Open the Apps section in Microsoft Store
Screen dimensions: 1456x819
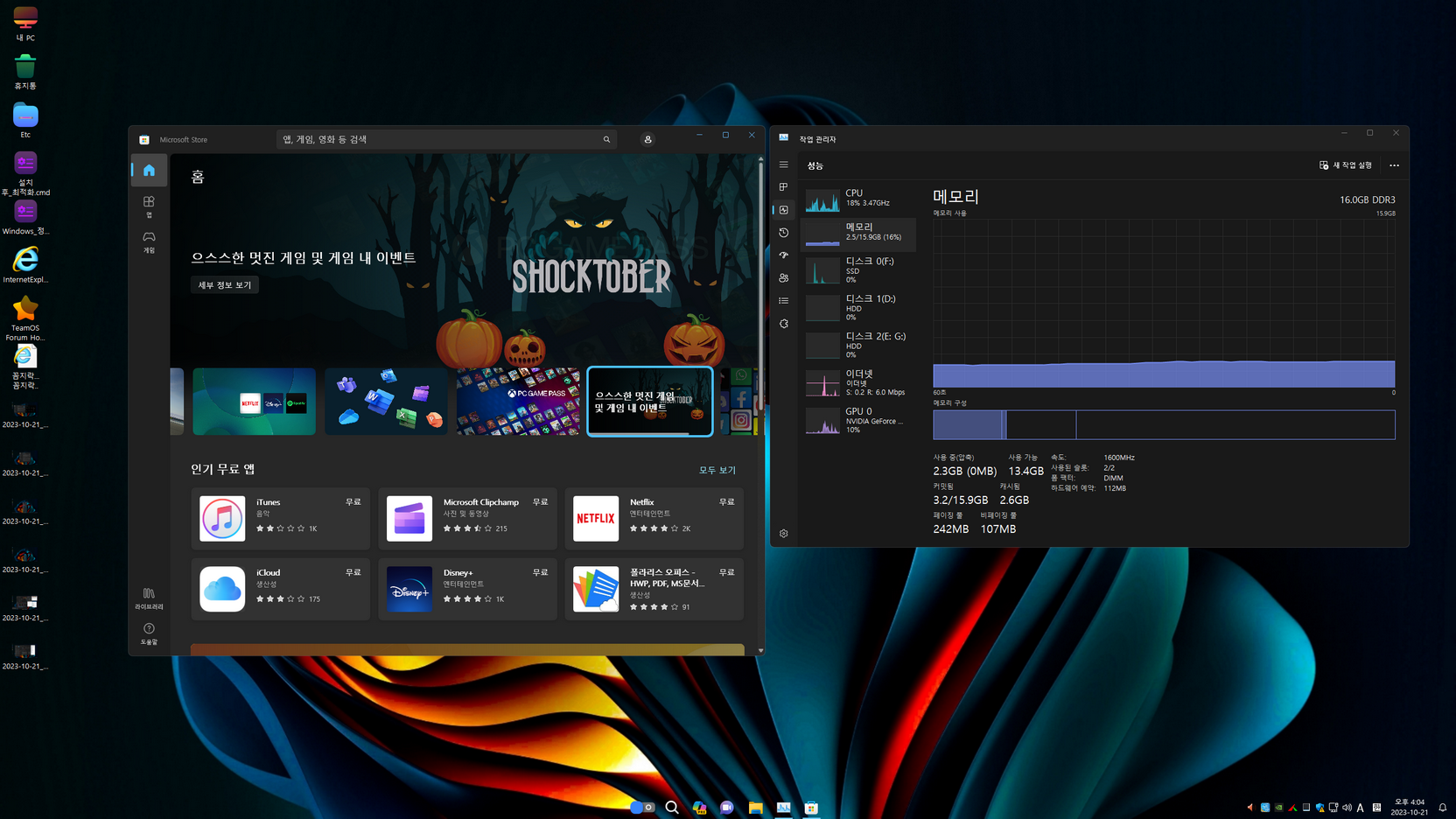tap(149, 206)
